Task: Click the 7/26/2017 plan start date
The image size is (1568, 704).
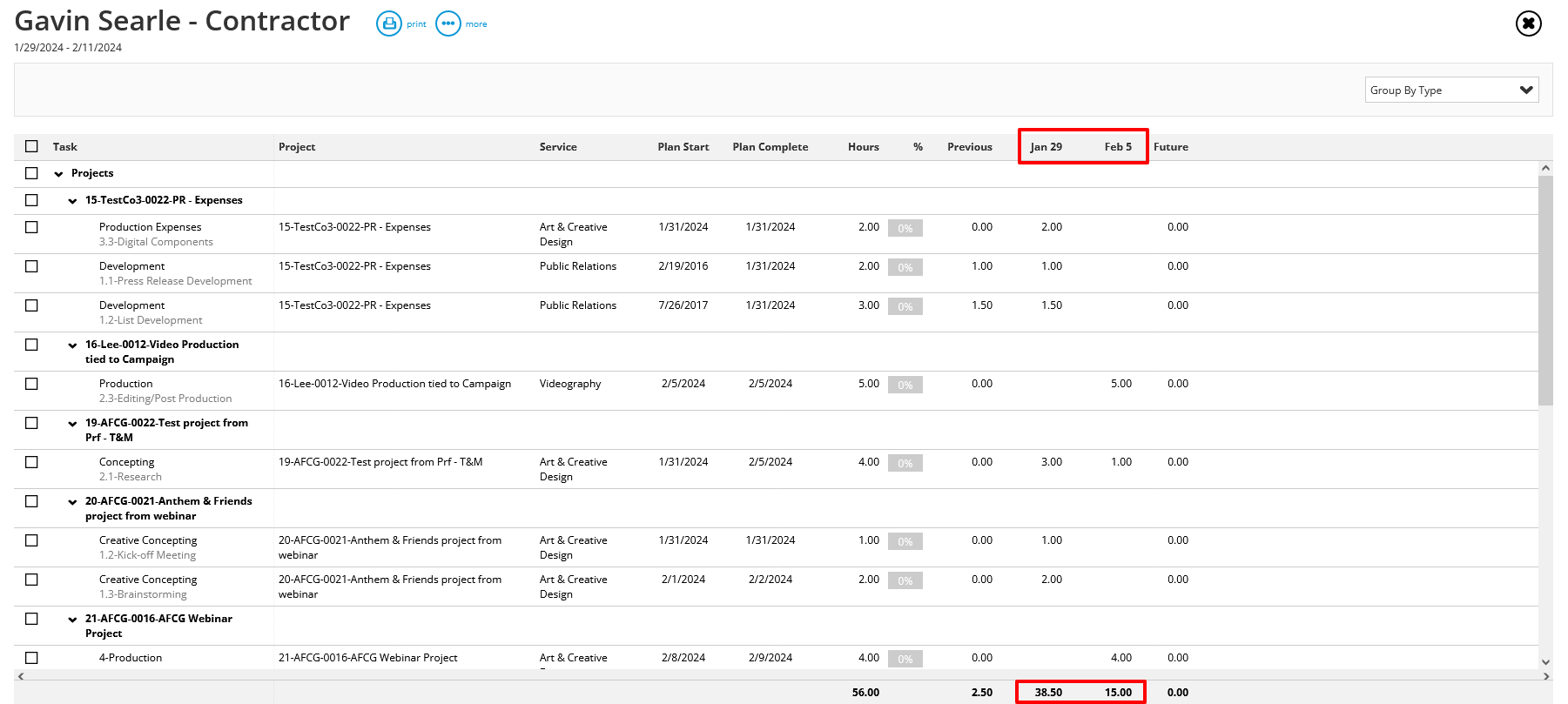Action: pos(683,305)
